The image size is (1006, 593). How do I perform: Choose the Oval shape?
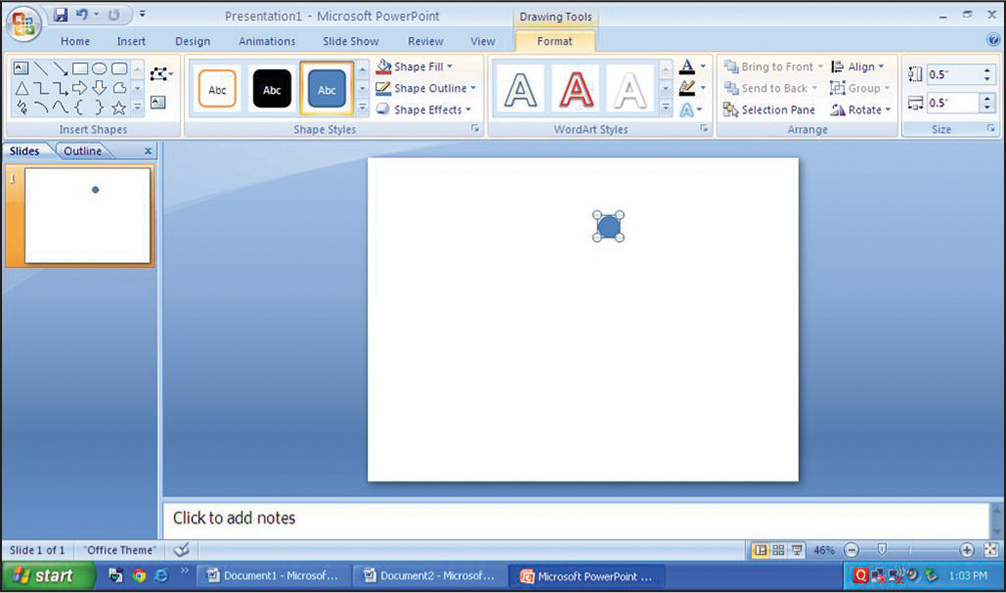coord(99,68)
